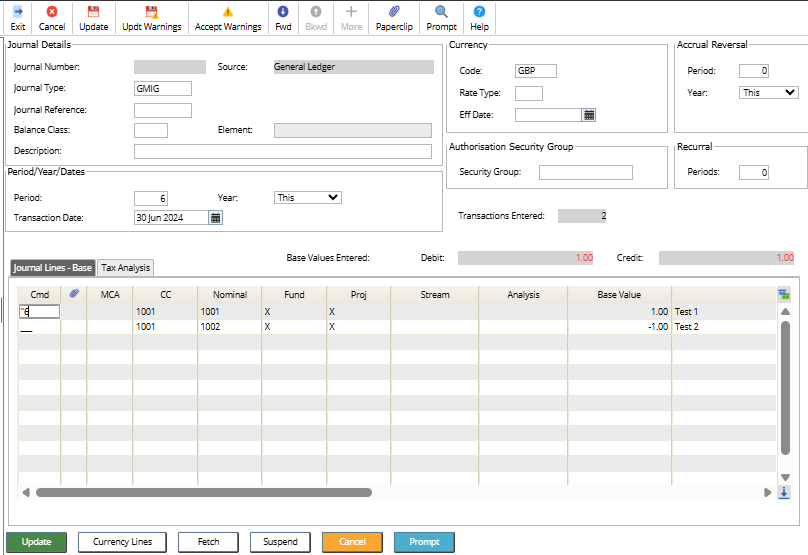Click the Currency Lines button
The image size is (808, 555).
coord(123,542)
